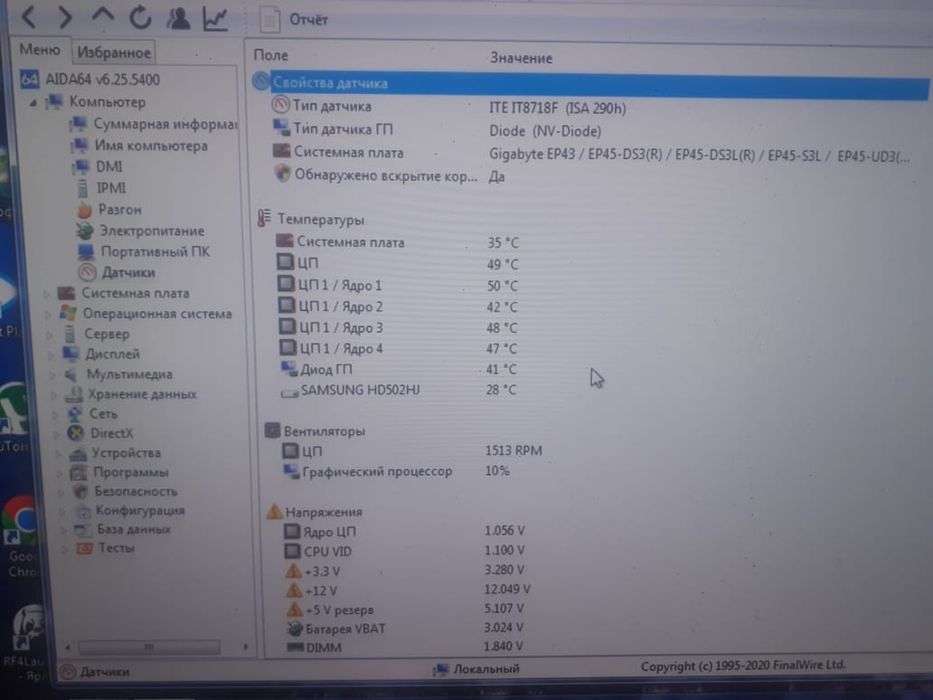Click the Электропитание power icon
Viewport: 933px width, 700px height.
coord(85,231)
